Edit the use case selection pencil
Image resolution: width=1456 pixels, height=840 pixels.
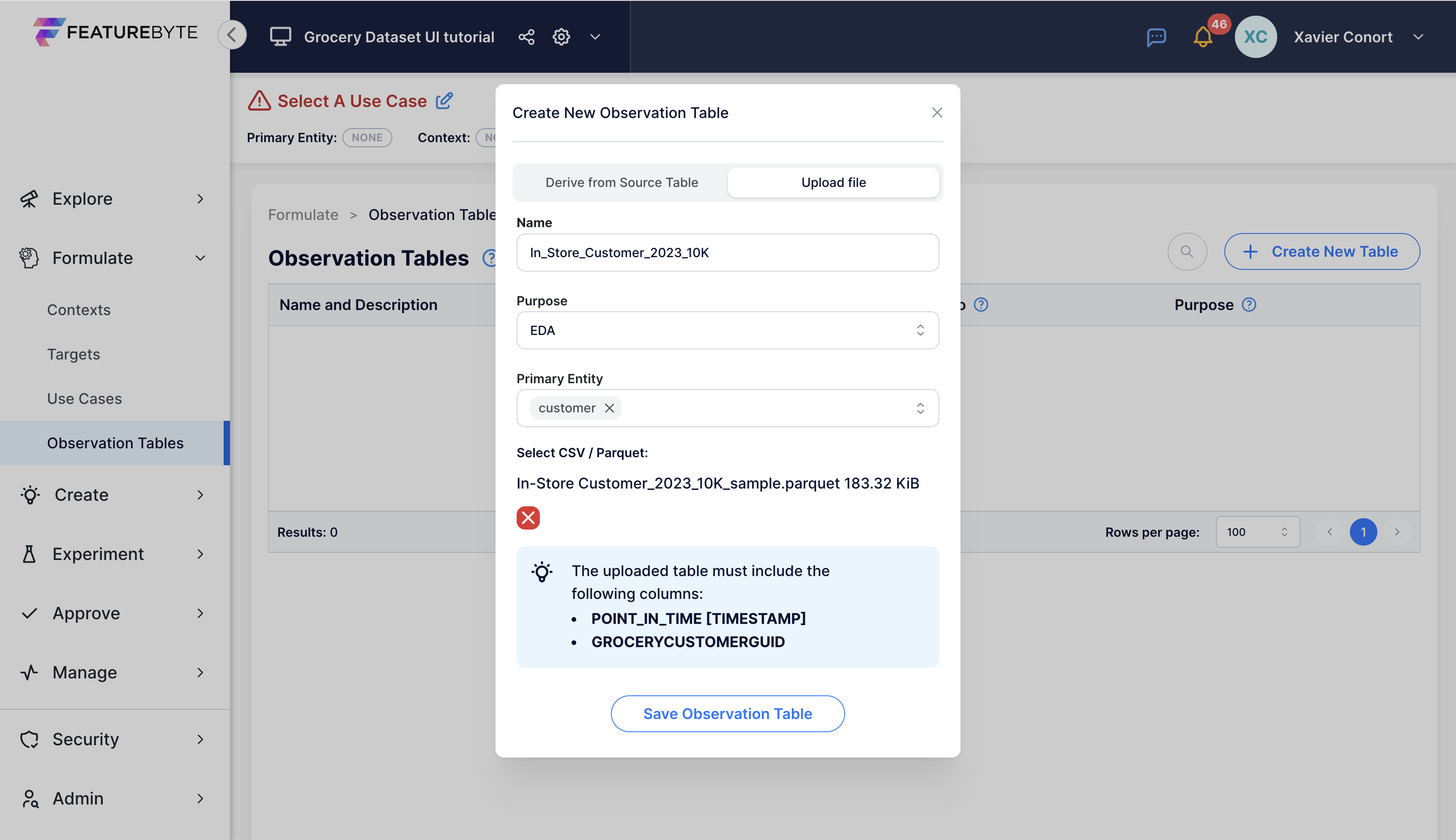(444, 101)
